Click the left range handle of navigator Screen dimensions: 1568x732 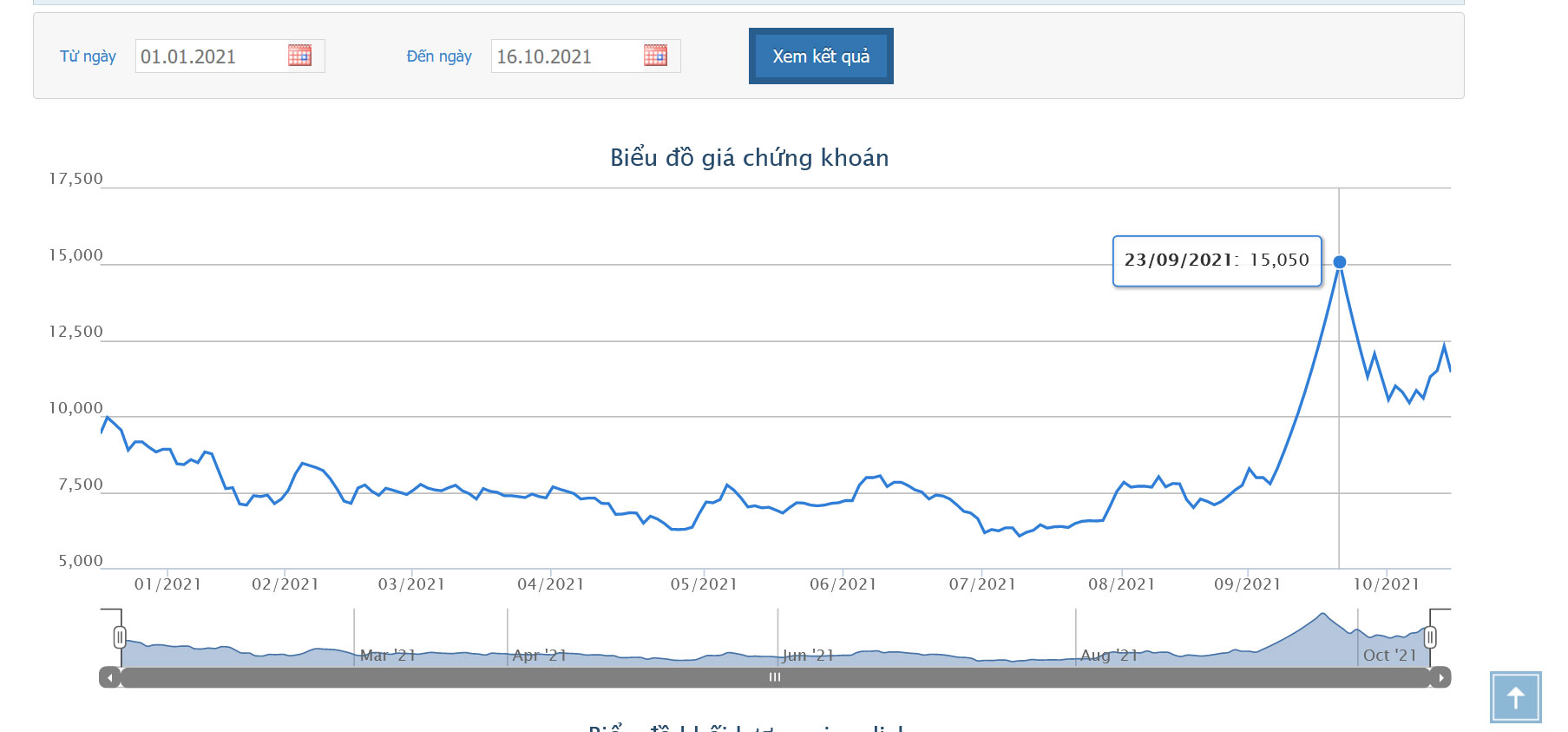(x=120, y=637)
